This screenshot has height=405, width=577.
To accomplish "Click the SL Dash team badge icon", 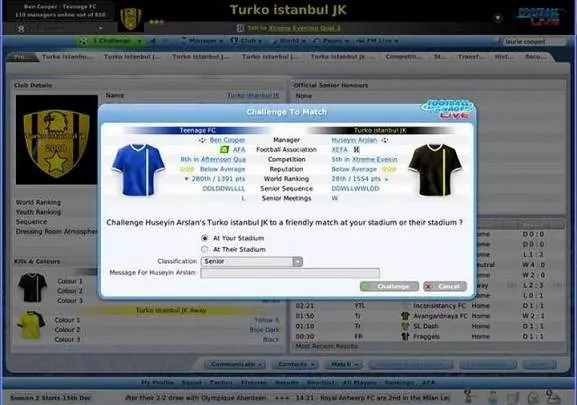I will (x=405, y=326).
